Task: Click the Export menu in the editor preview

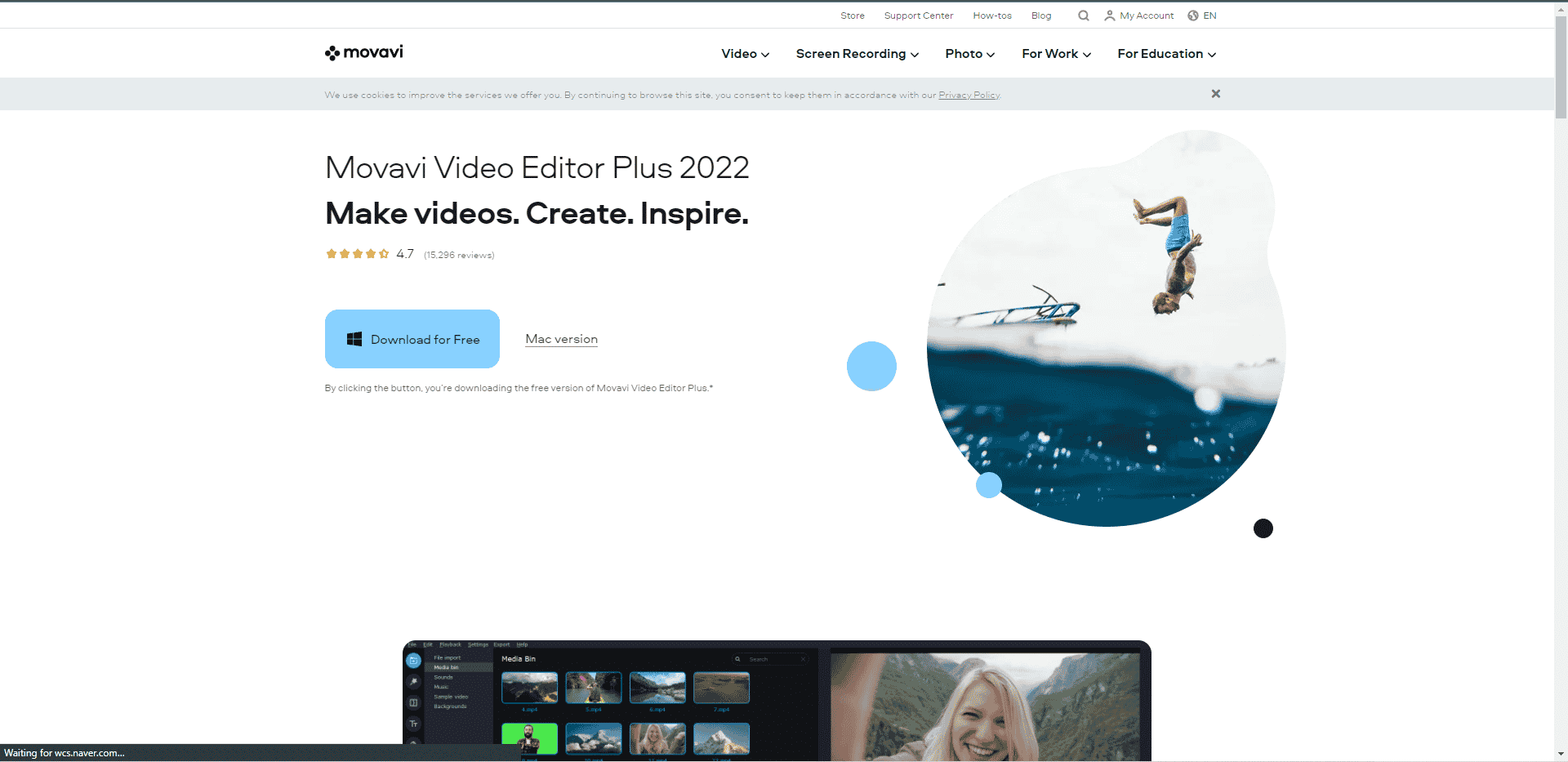Action: pos(501,644)
